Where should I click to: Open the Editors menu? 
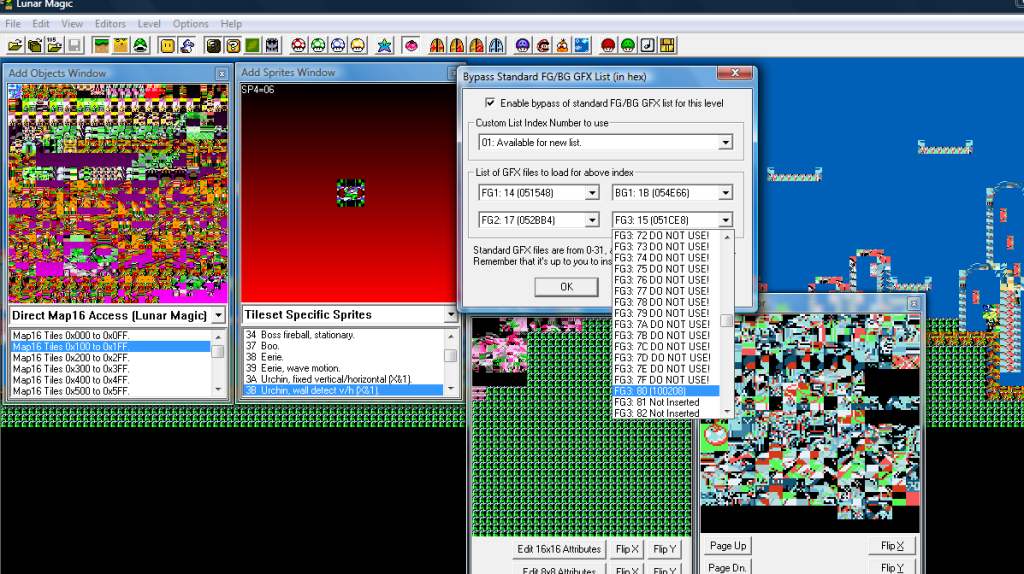[110, 24]
